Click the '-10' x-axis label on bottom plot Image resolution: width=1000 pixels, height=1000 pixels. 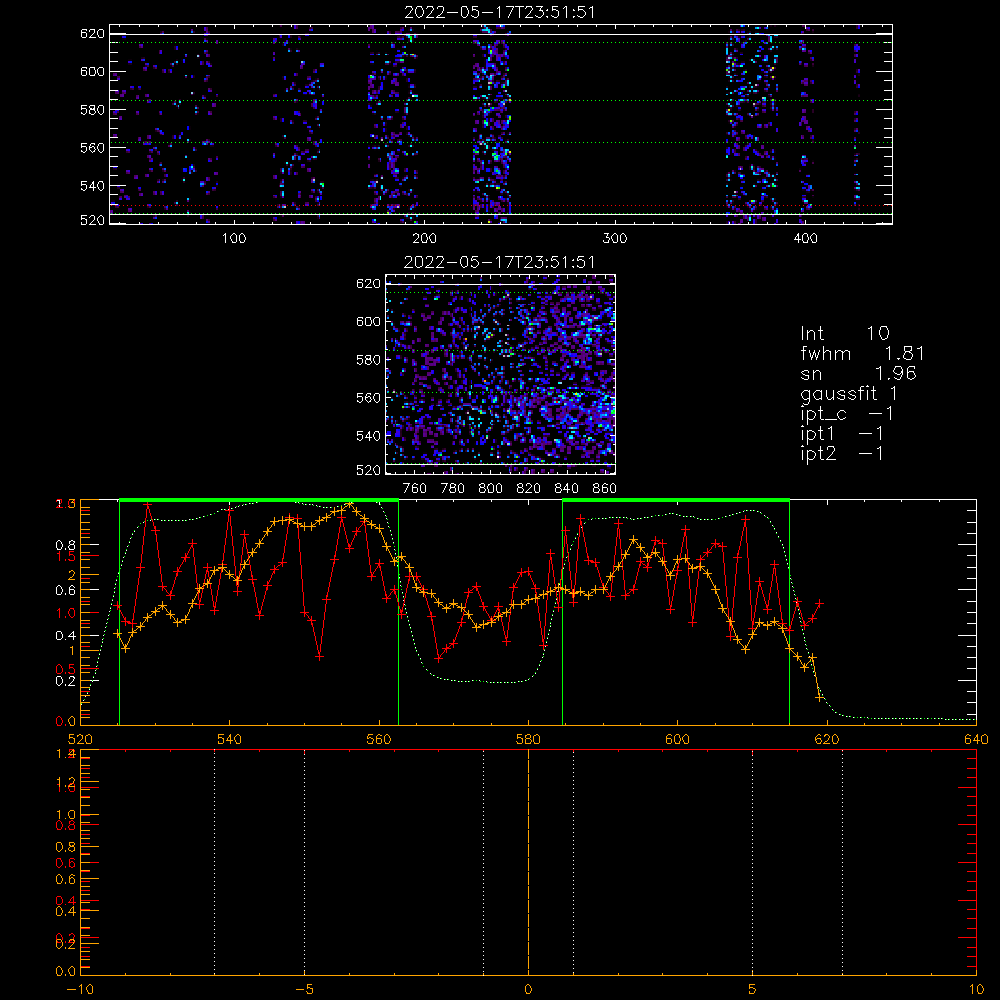click(80, 989)
